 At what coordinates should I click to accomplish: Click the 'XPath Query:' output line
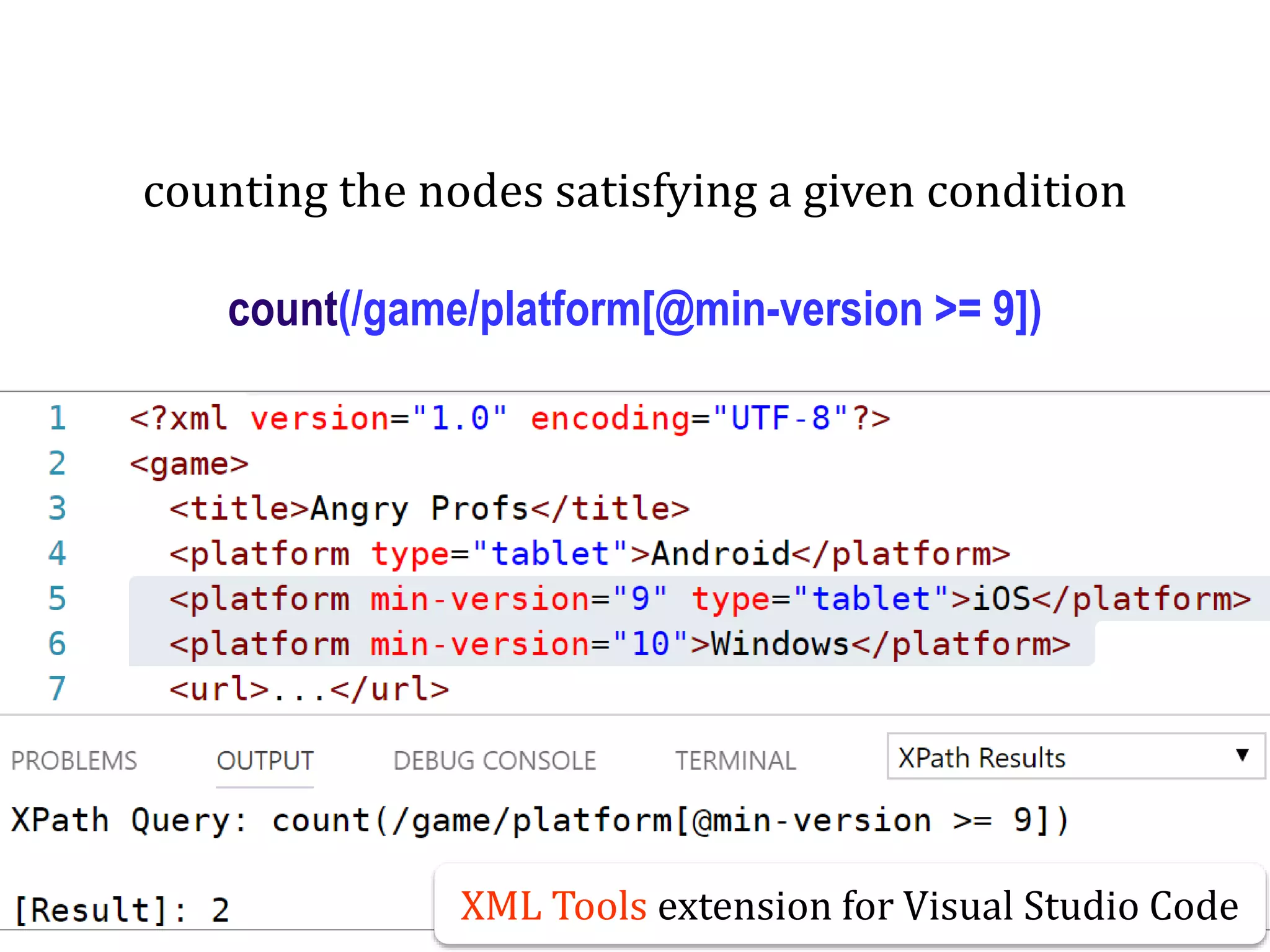(x=540, y=821)
